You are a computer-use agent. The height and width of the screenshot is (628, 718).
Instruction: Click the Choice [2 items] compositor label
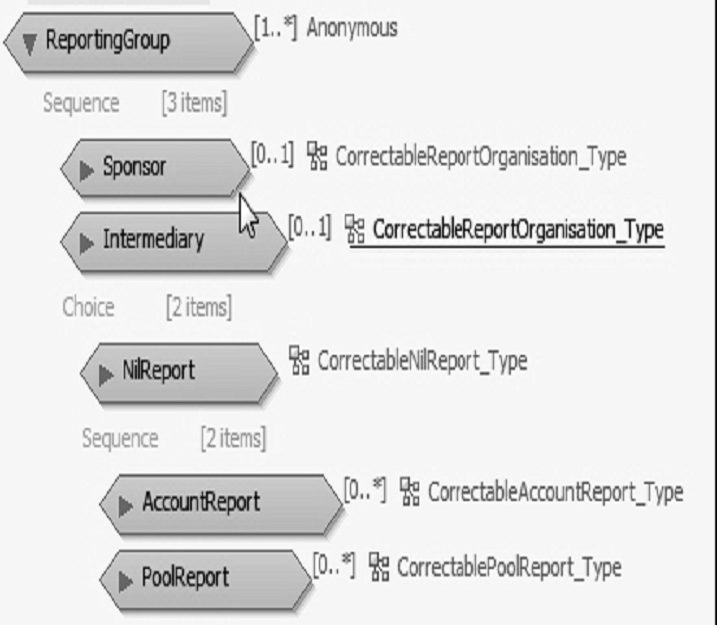(146, 307)
